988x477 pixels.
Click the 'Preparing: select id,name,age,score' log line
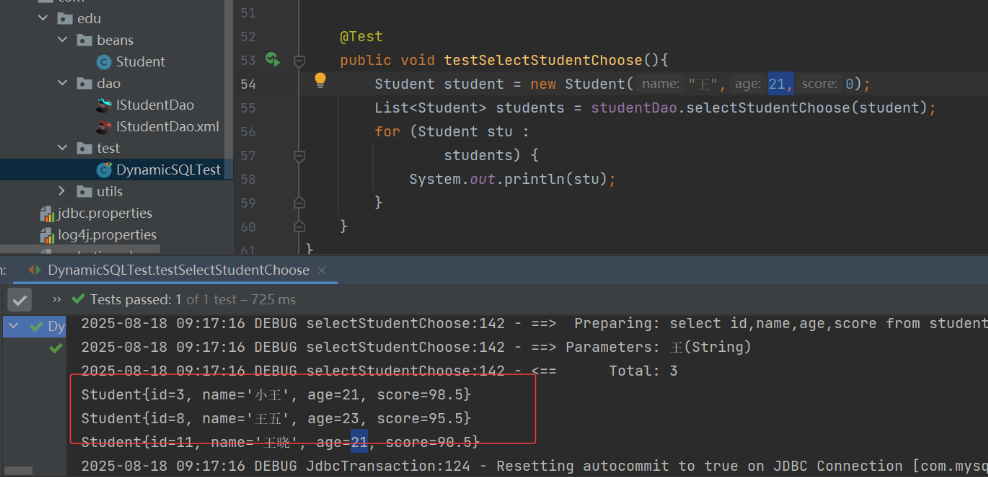534,323
